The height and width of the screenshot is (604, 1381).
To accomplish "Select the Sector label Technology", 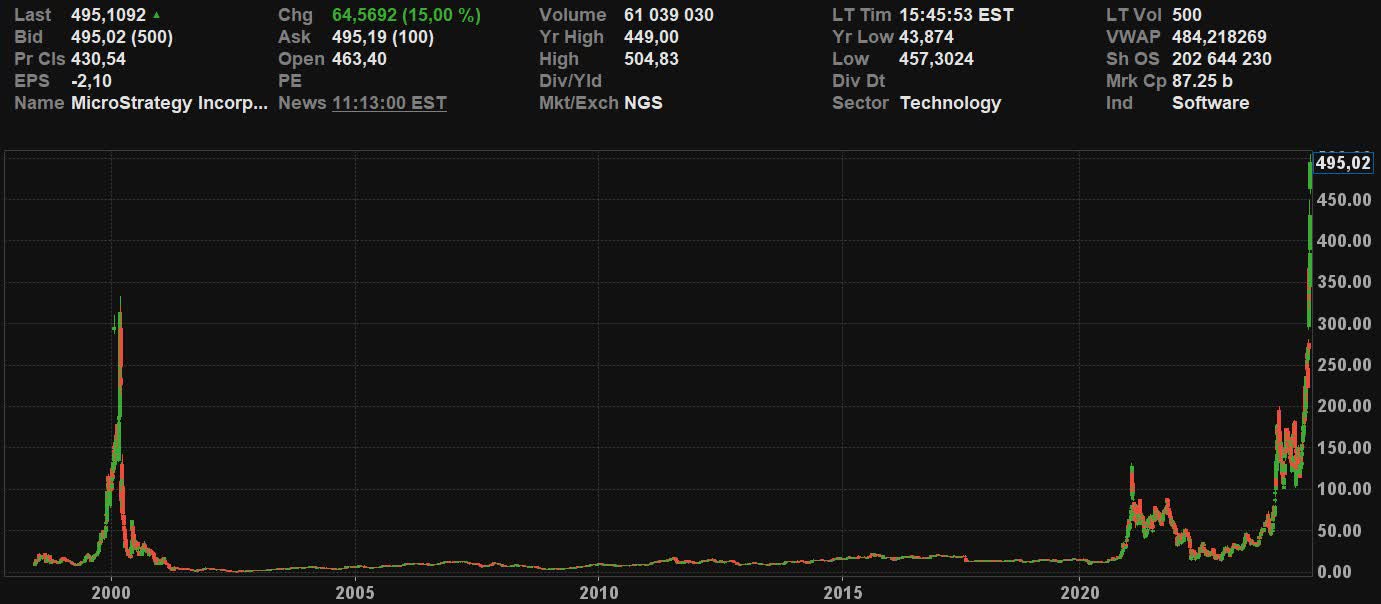I will pos(951,102).
